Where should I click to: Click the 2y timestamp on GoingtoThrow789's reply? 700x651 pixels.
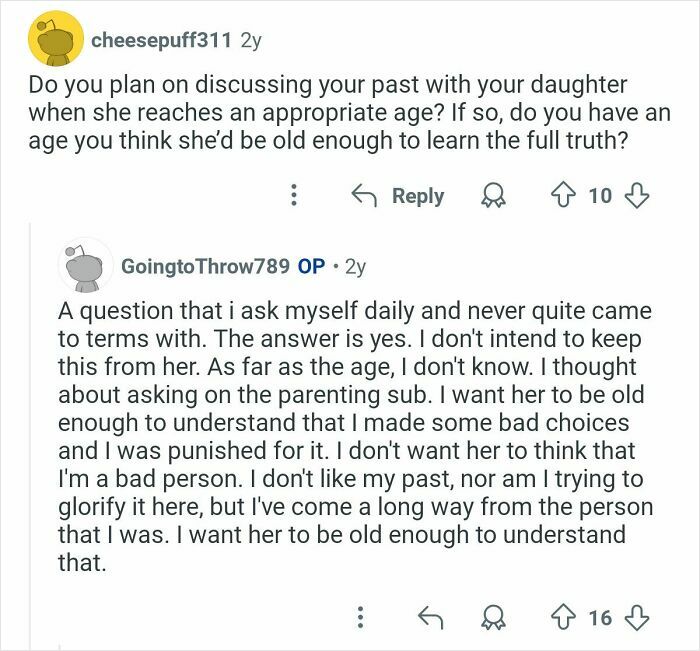[x=355, y=266]
